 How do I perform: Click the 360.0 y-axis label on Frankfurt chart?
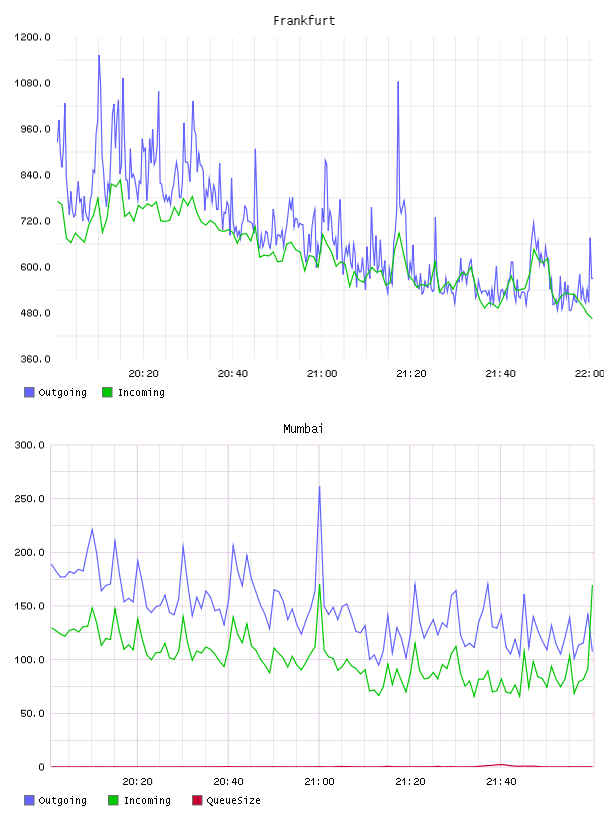click(x=35, y=359)
